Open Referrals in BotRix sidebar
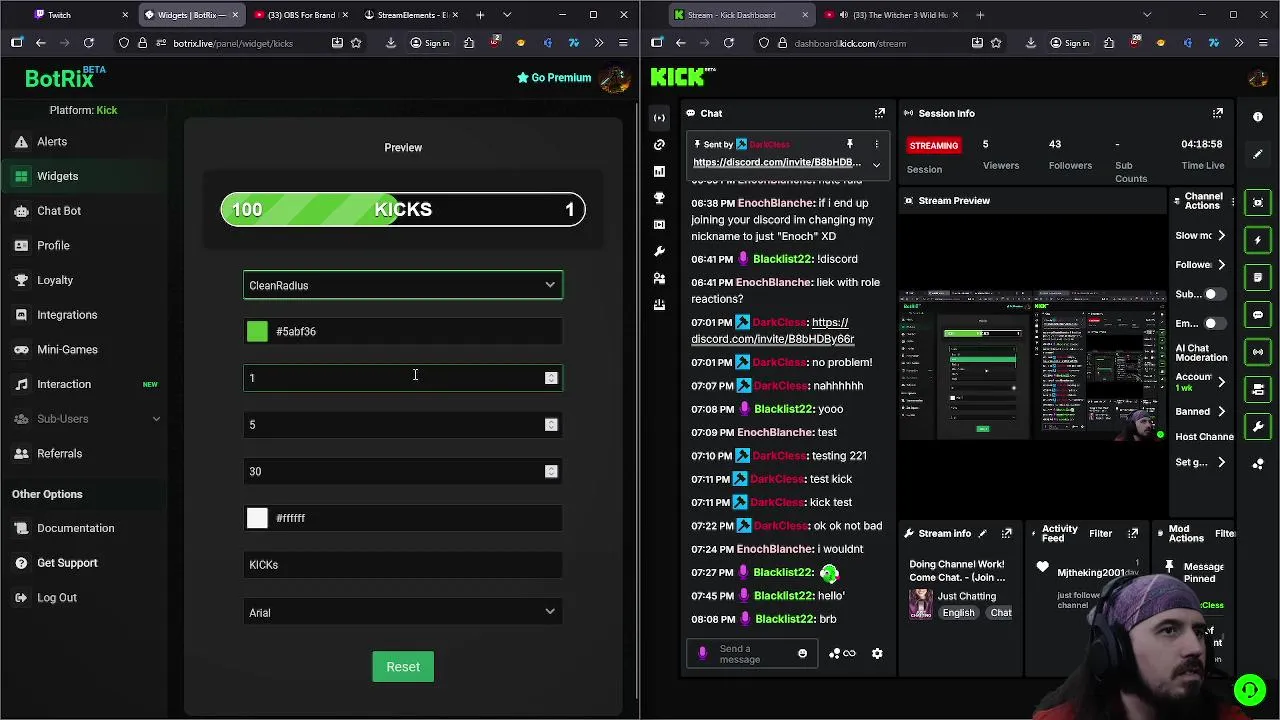Screen dimensions: 1280x720 click(x=59, y=454)
